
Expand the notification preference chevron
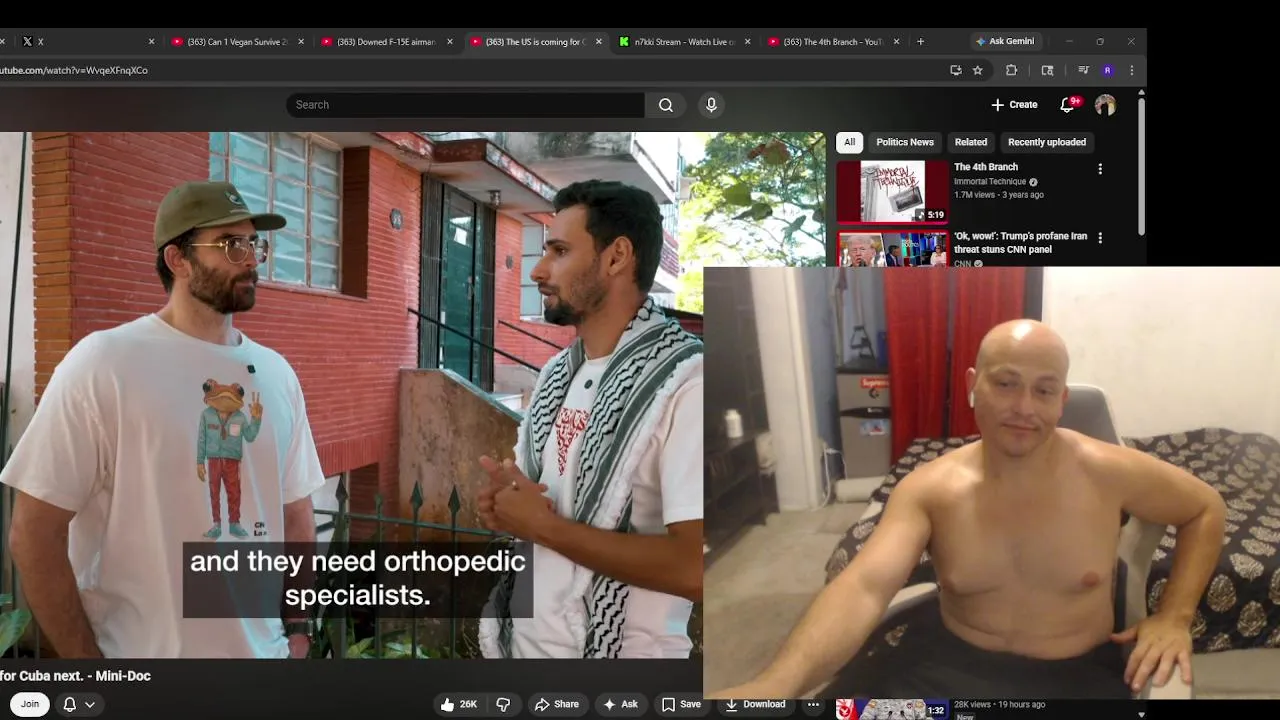tap(89, 704)
